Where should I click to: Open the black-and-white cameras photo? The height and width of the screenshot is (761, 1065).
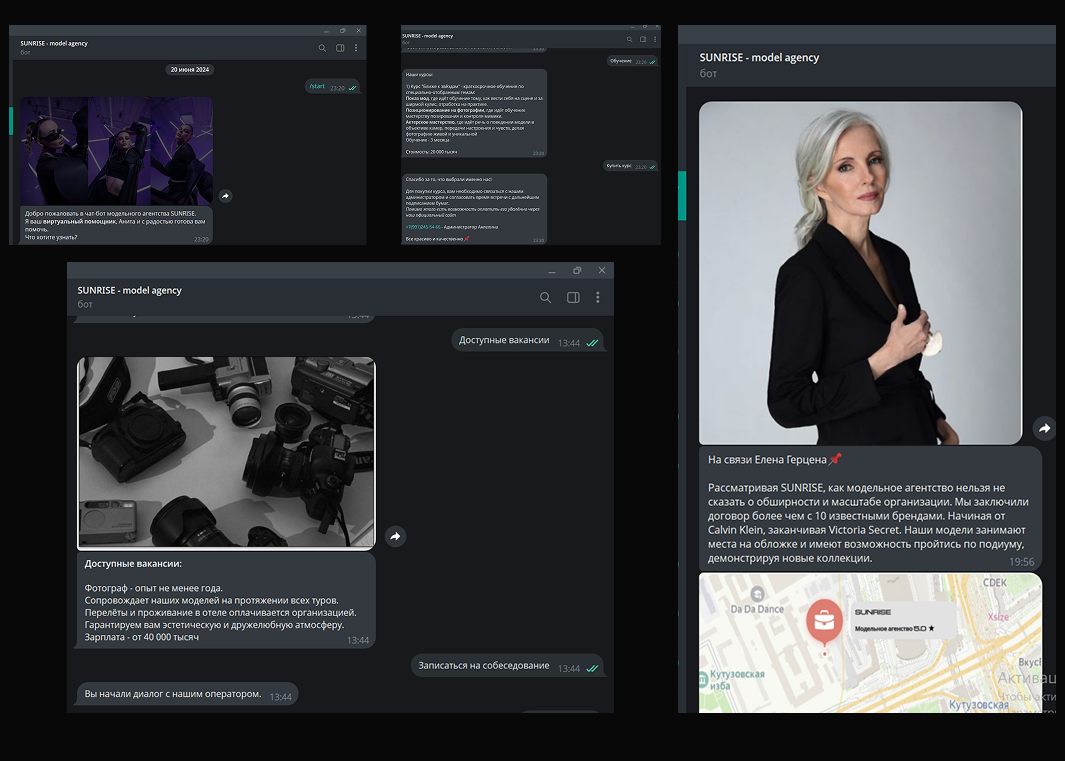click(226, 453)
